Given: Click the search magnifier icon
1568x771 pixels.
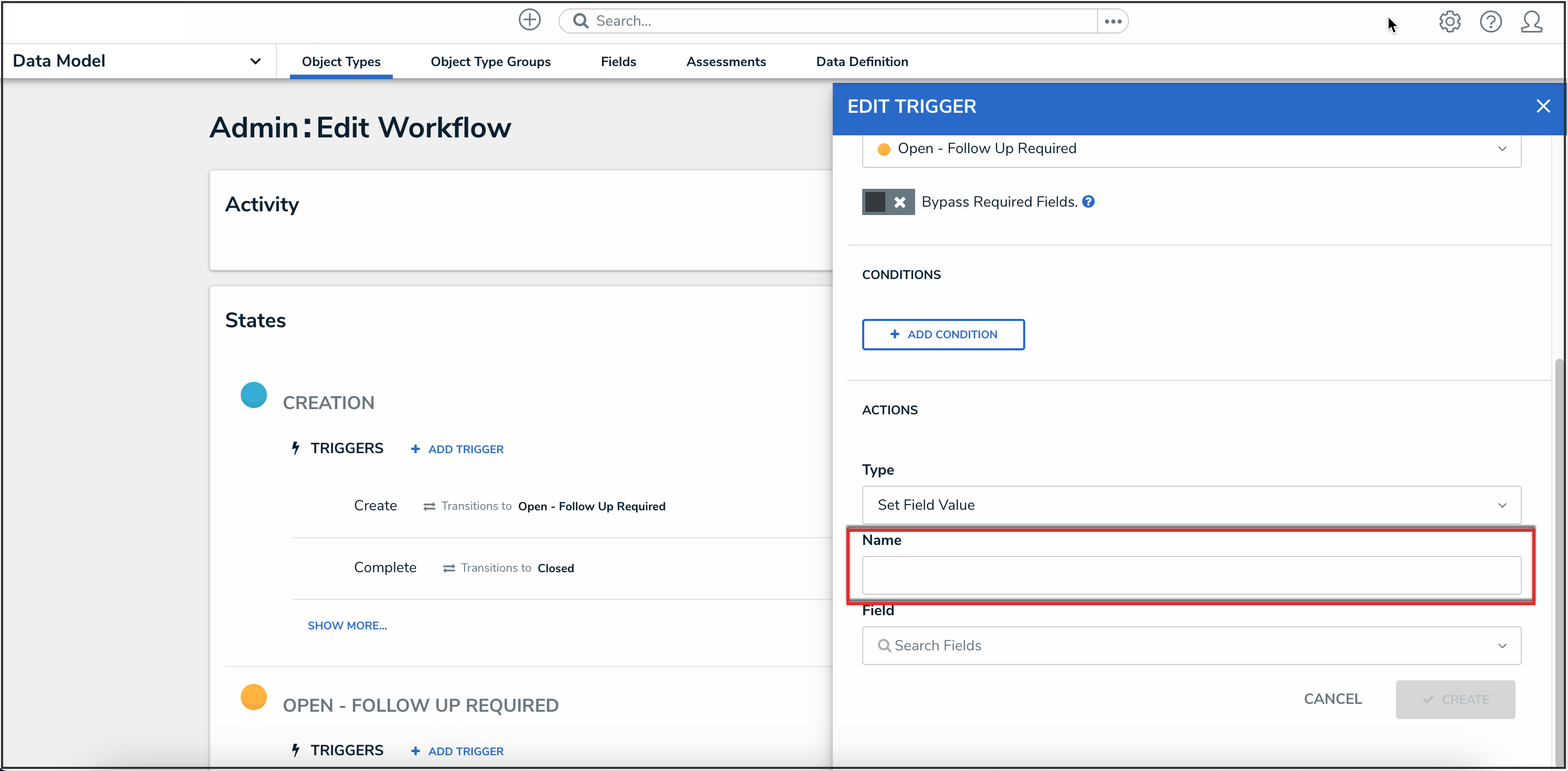Looking at the screenshot, I should tap(581, 22).
